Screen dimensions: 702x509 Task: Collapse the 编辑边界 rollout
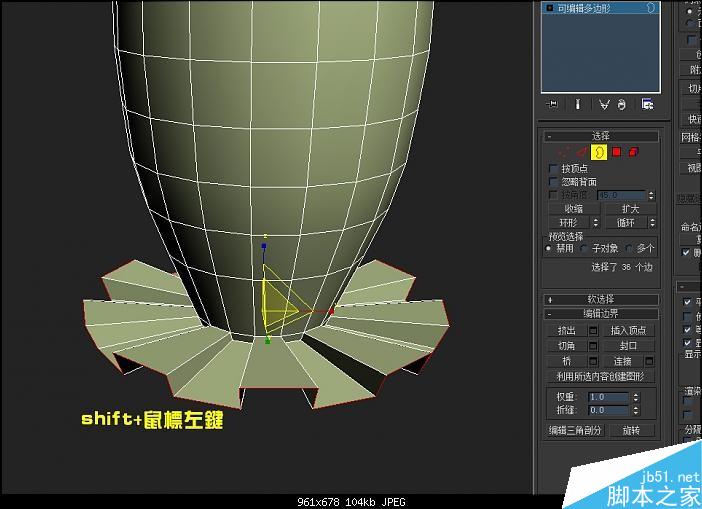pyautogui.click(x=601, y=314)
